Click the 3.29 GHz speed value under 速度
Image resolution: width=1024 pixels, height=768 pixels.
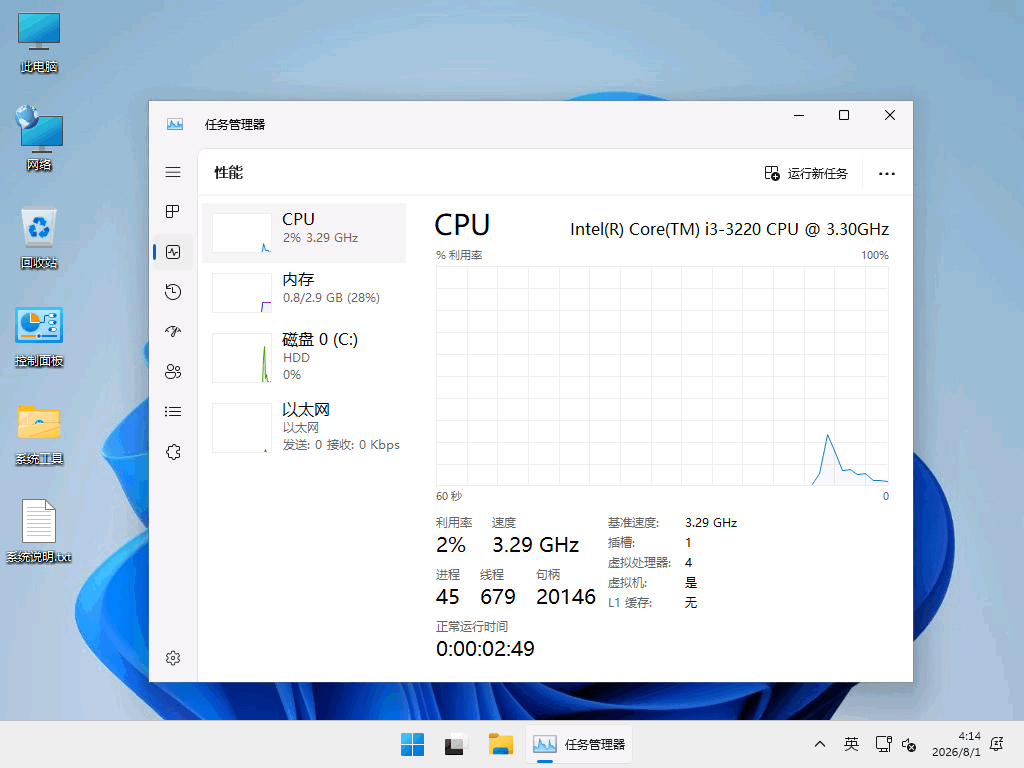(536, 545)
